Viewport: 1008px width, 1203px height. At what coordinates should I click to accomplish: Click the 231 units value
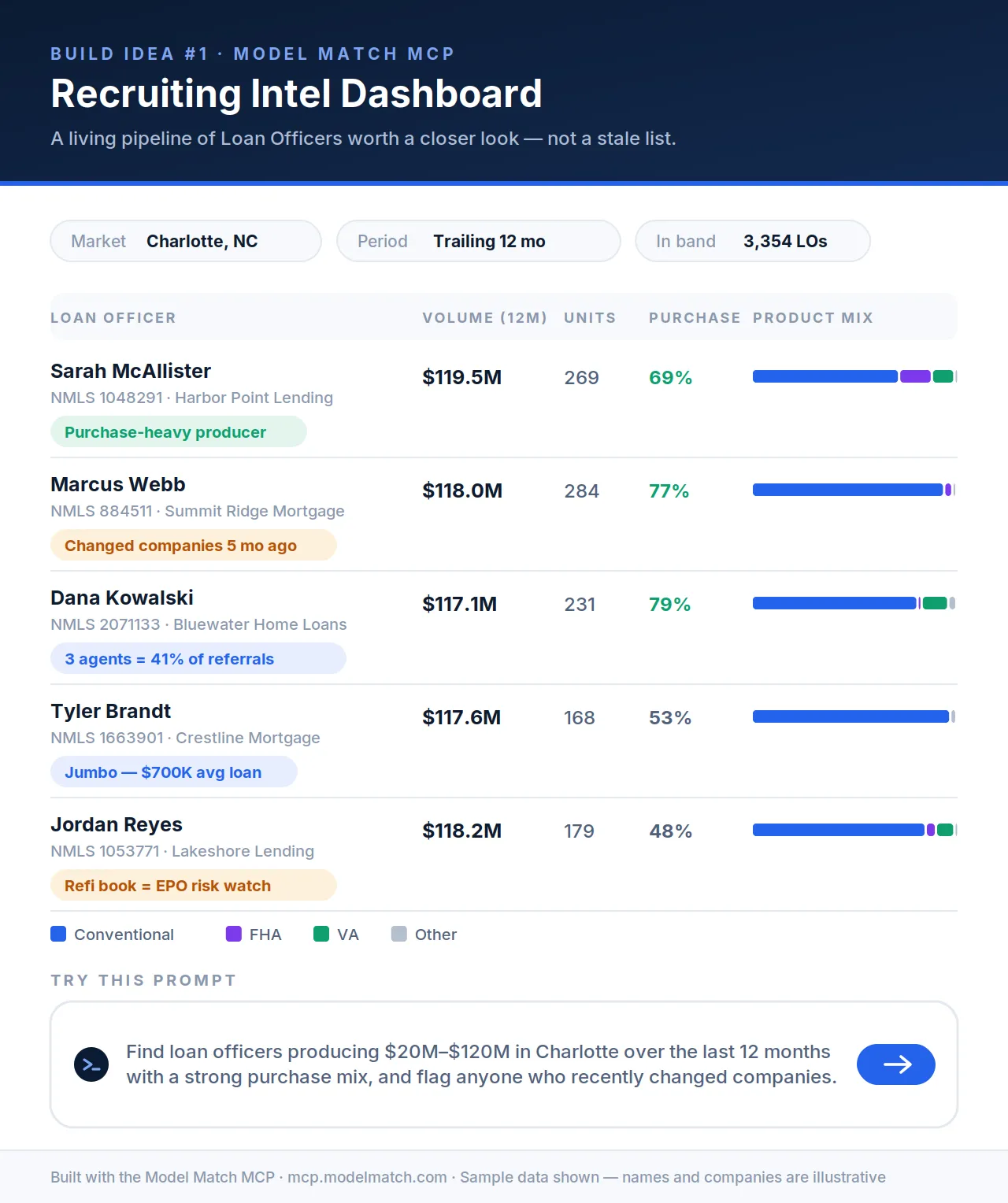580,604
